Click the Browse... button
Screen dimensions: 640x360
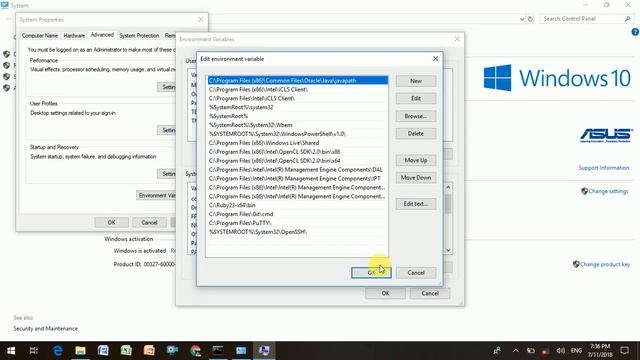coord(416,116)
